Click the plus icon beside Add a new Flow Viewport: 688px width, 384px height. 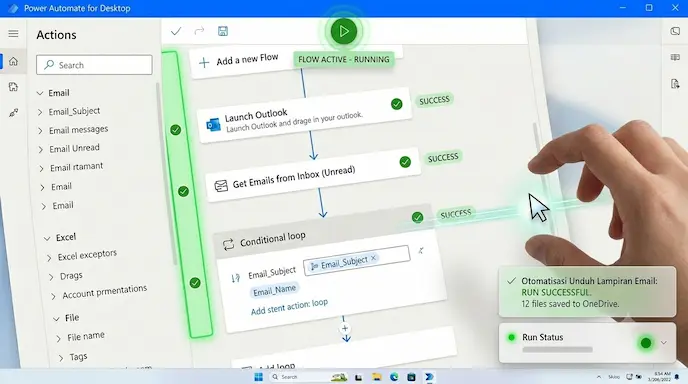204,63
